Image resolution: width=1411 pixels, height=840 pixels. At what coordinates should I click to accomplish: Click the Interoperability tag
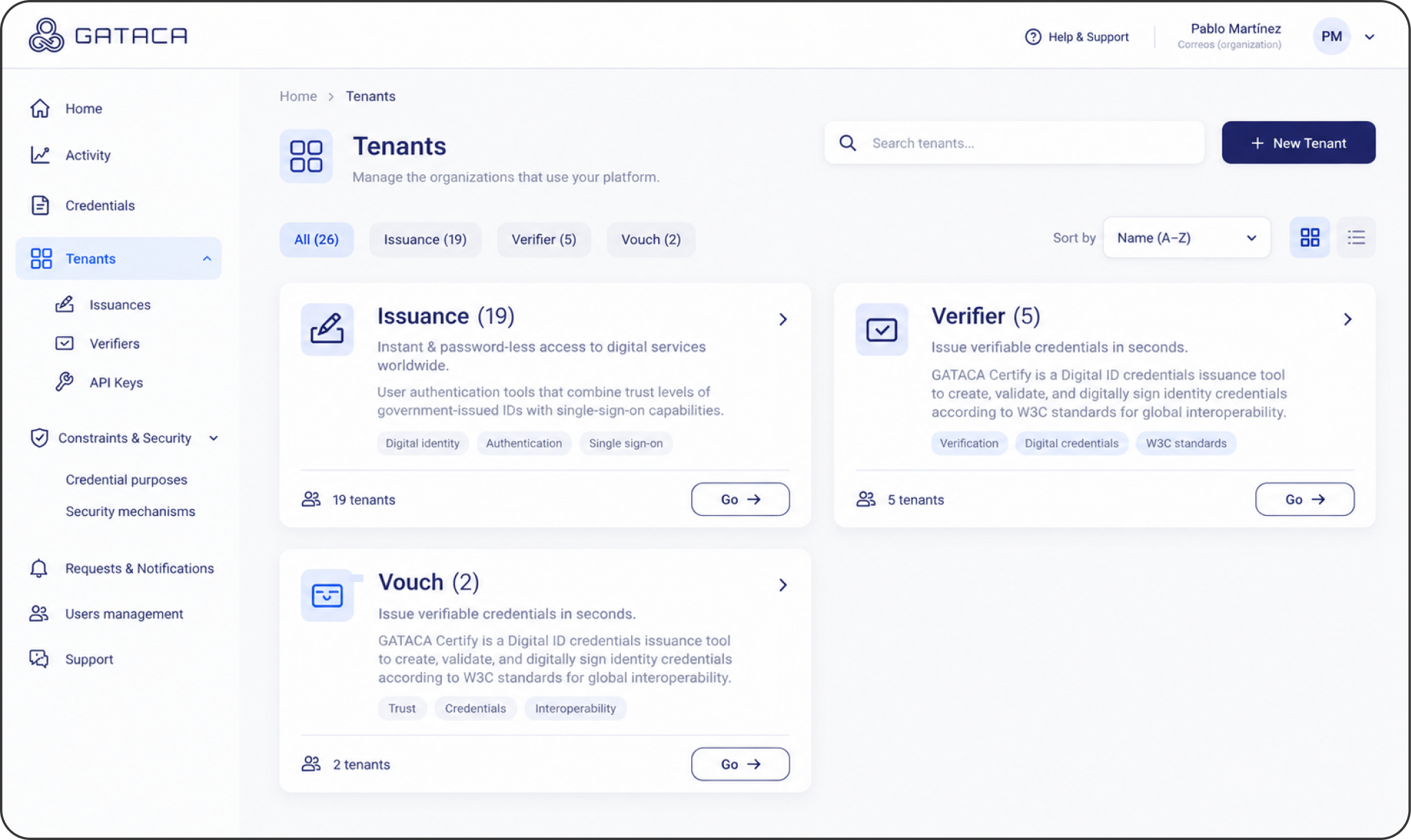tap(575, 709)
